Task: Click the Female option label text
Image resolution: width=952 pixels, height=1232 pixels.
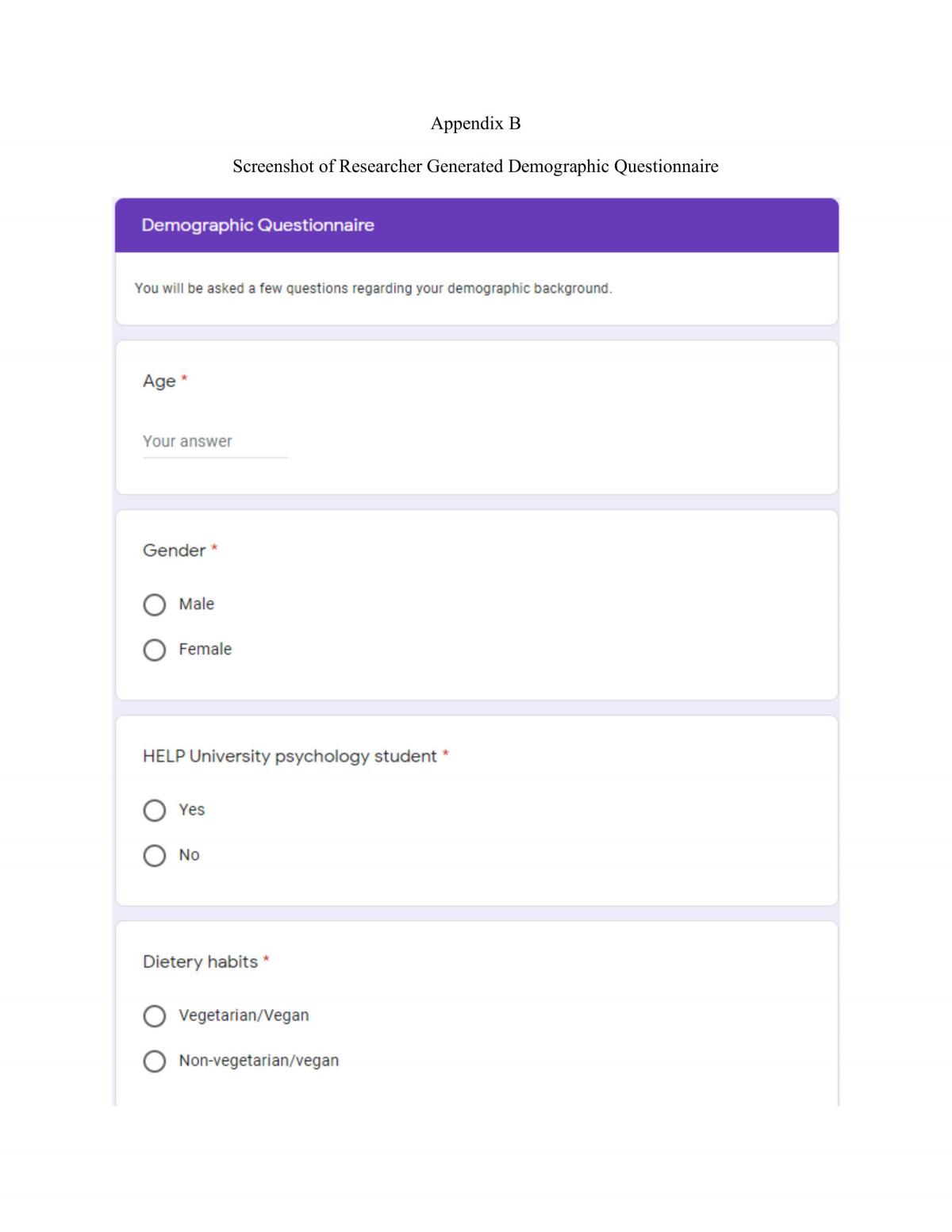Action: 205,650
